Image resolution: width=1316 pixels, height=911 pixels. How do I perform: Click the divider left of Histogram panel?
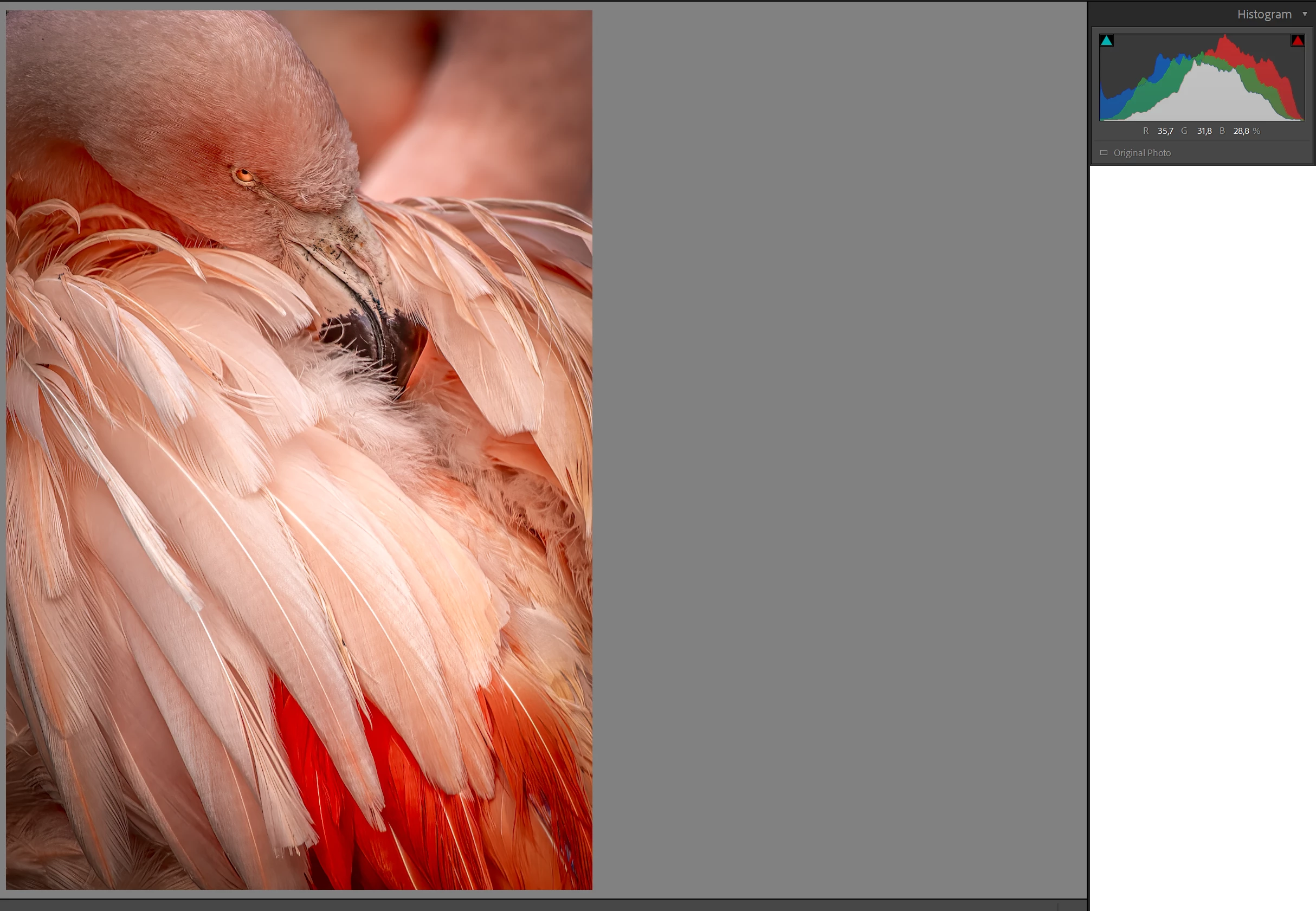(x=1088, y=457)
